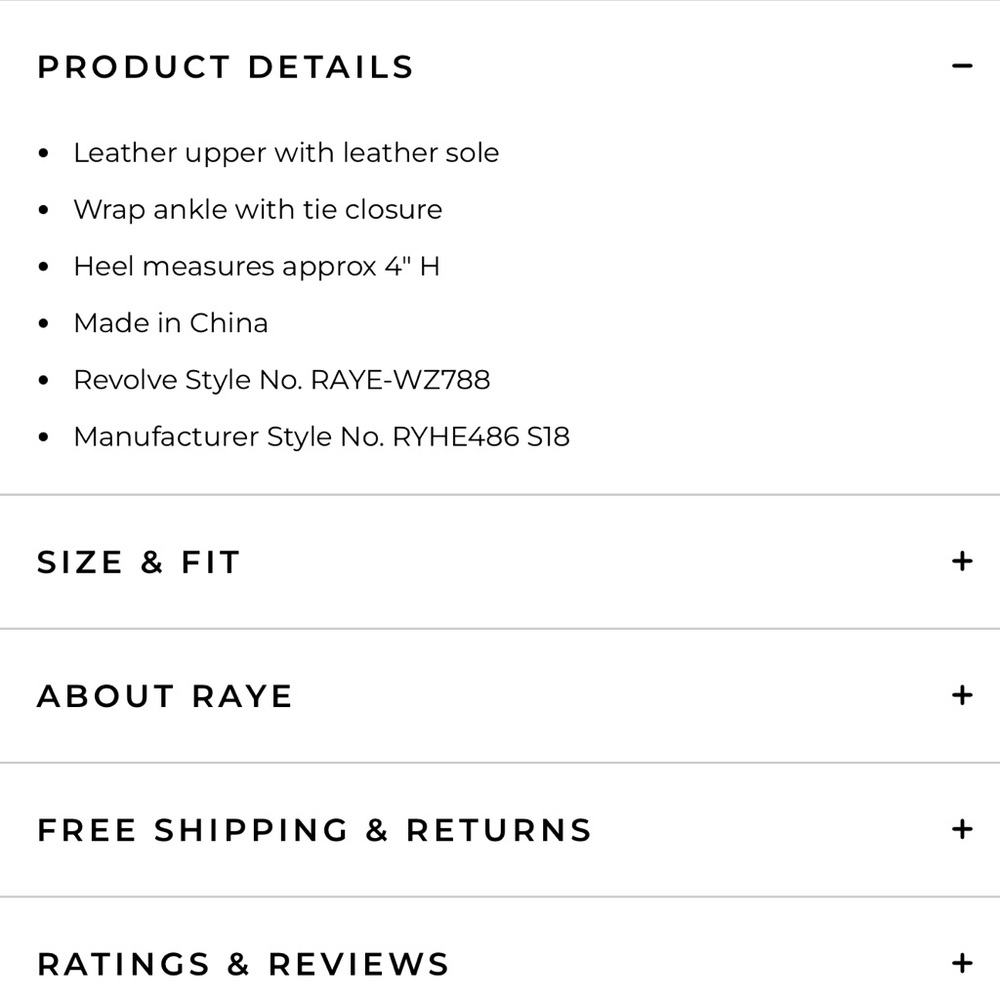Click the Wrap ankle with tie closure bullet
This screenshot has height=1000, width=1000.
click(258, 209)
